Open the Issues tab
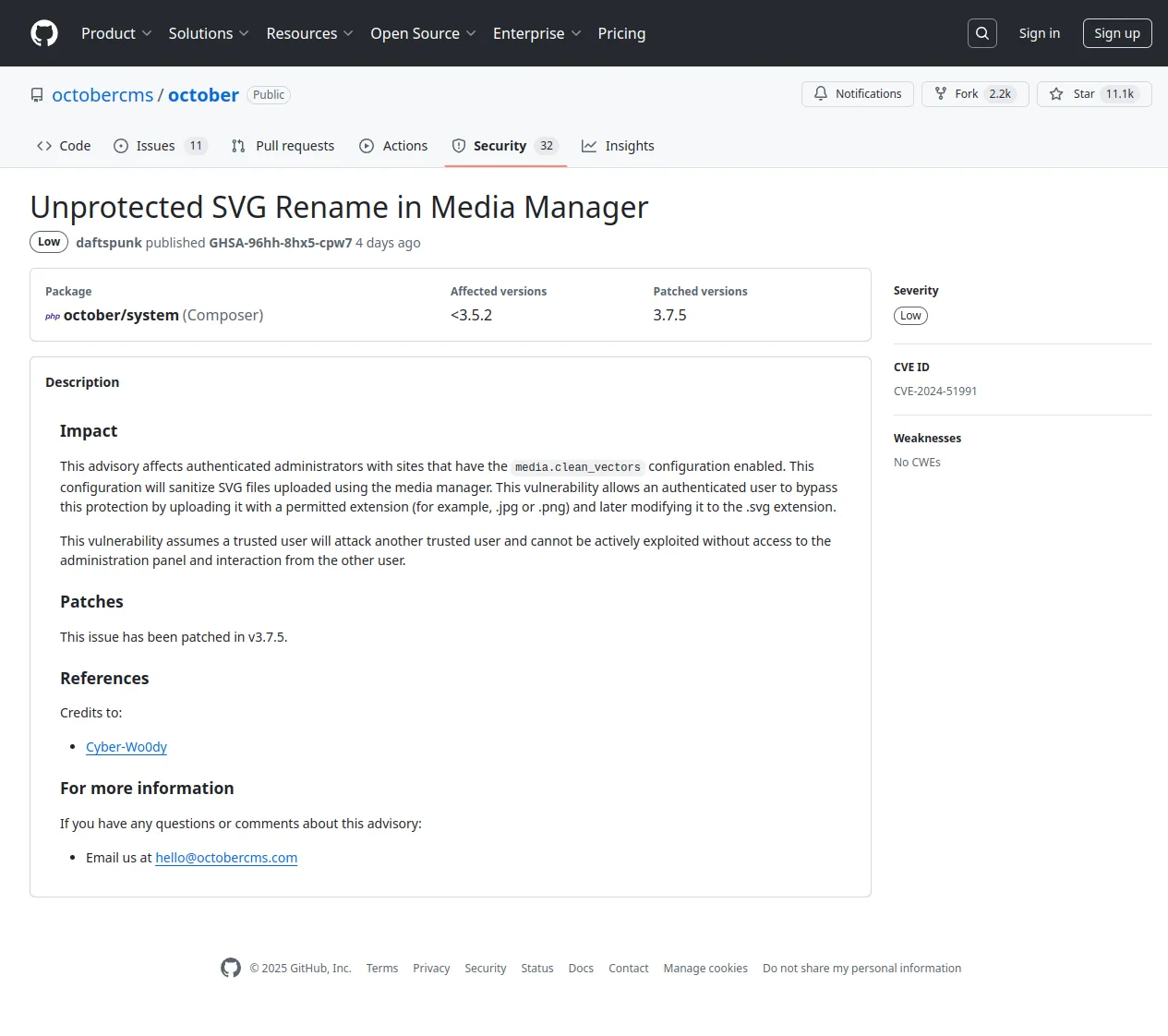The height and width of the screenshot is (1036, 1168). pyautogui.click(x=161, y=146)
